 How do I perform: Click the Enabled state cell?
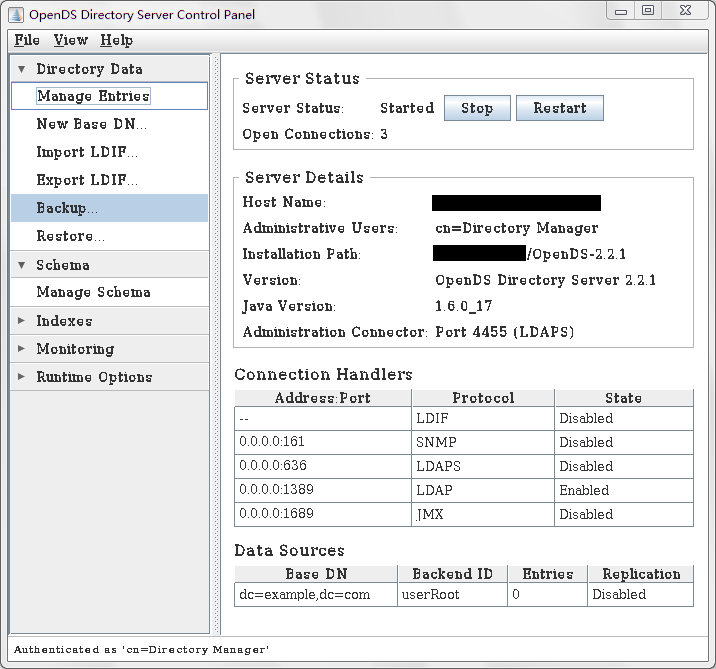coord(624,490)
